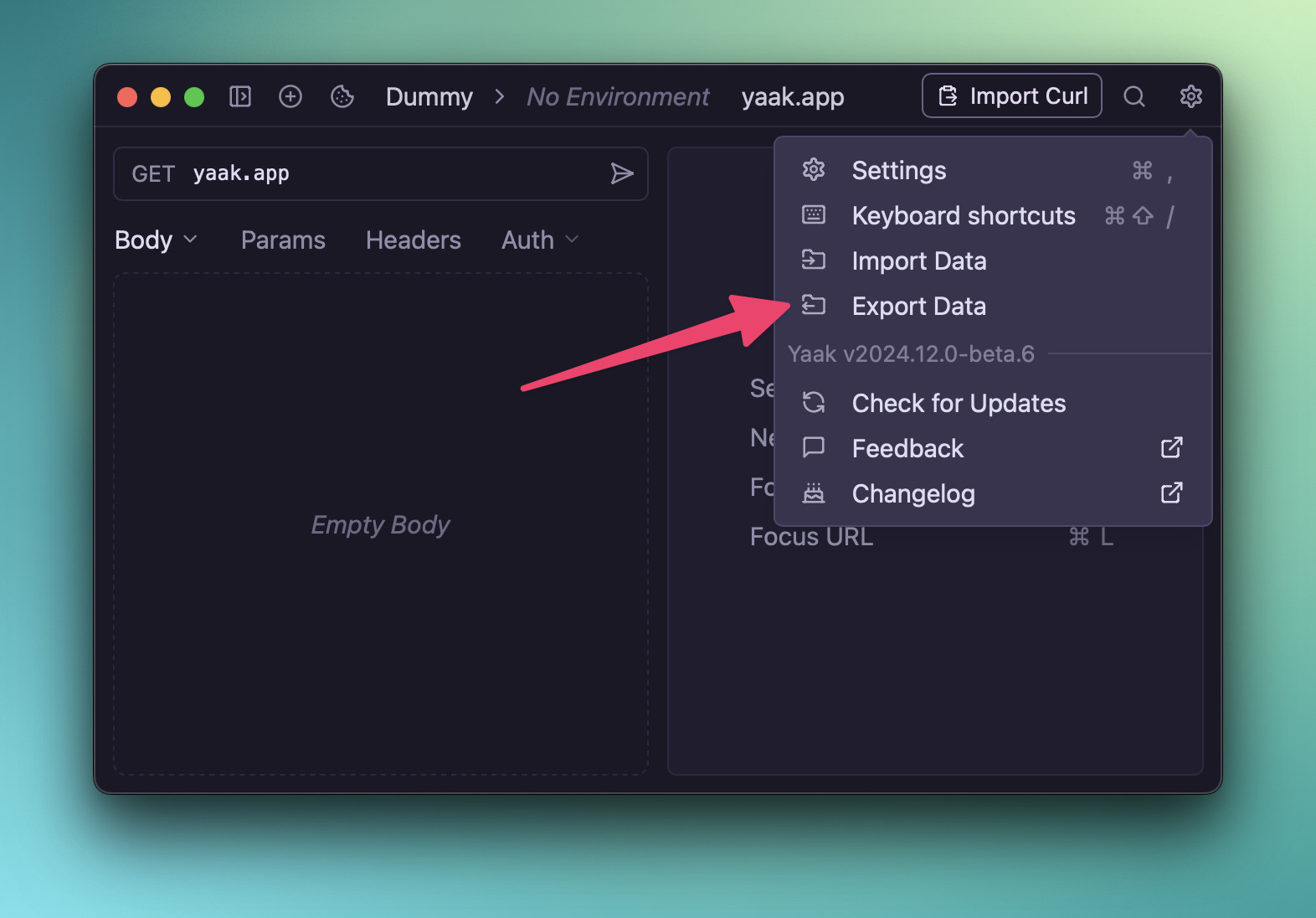Click the Import Data menu icon
The height and width of the screenshot is (918, 1316).
(x=814, y=260)
